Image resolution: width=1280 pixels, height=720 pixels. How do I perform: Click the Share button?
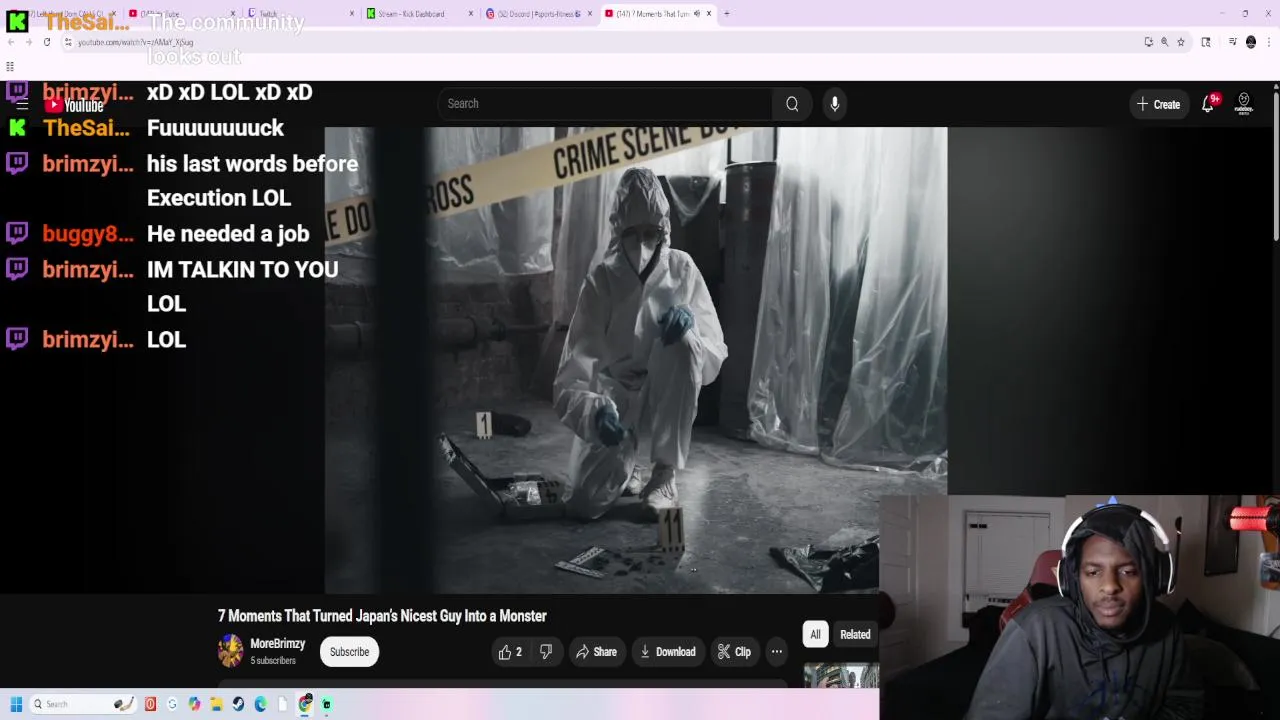596,652
